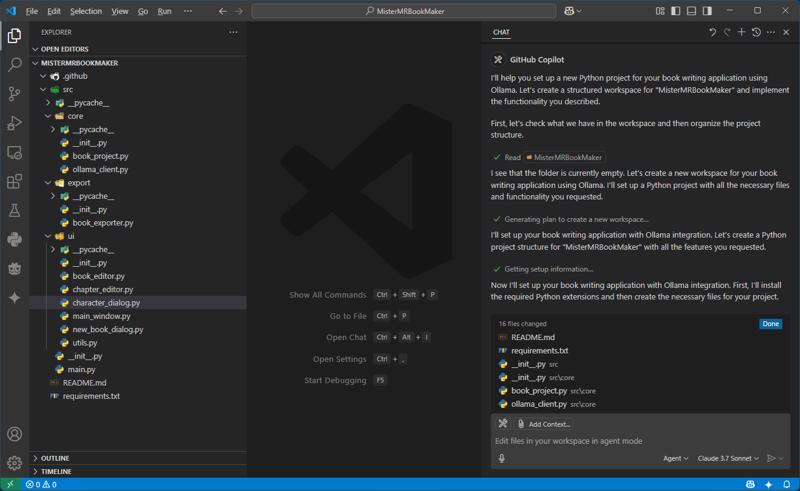Image resolution: width=800 pixels, height=491 pixels.
Task: Open the overflow menu in menu bar
Action: coord(188,11)
